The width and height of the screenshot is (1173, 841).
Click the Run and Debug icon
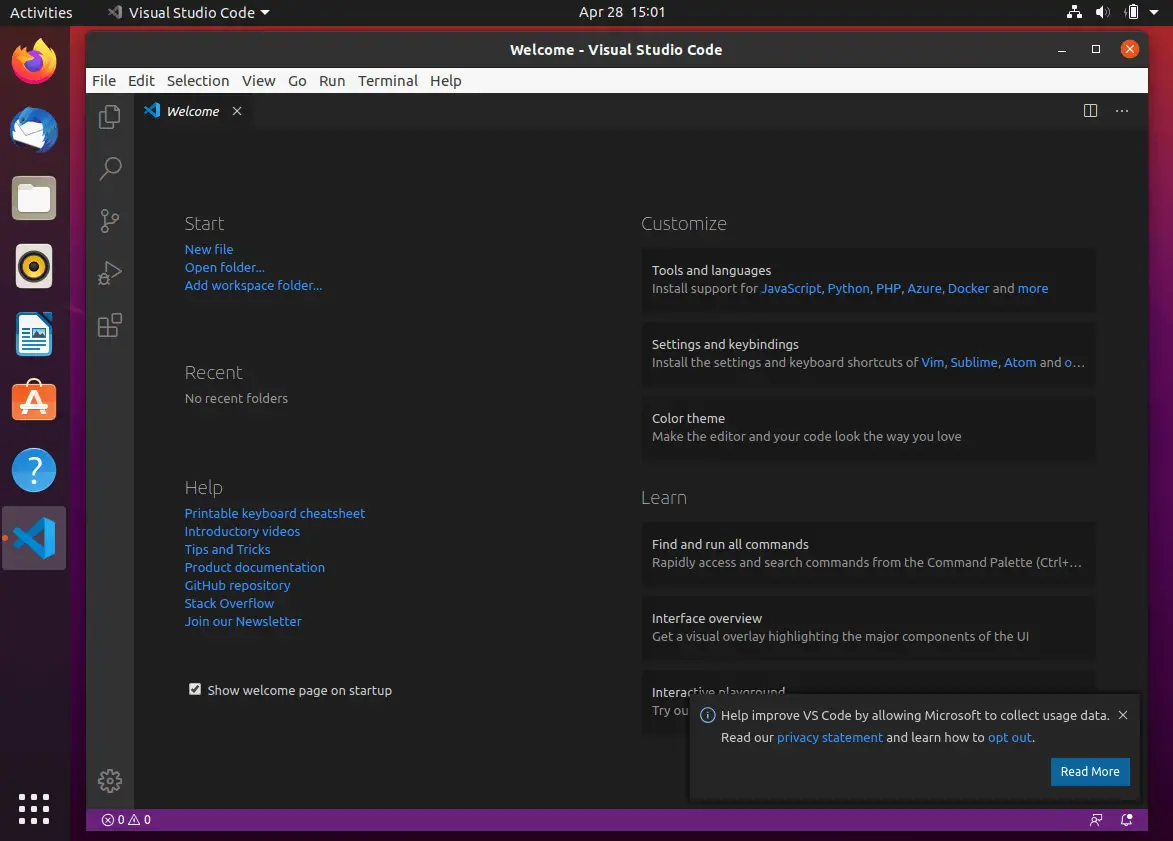click(110, 272)
